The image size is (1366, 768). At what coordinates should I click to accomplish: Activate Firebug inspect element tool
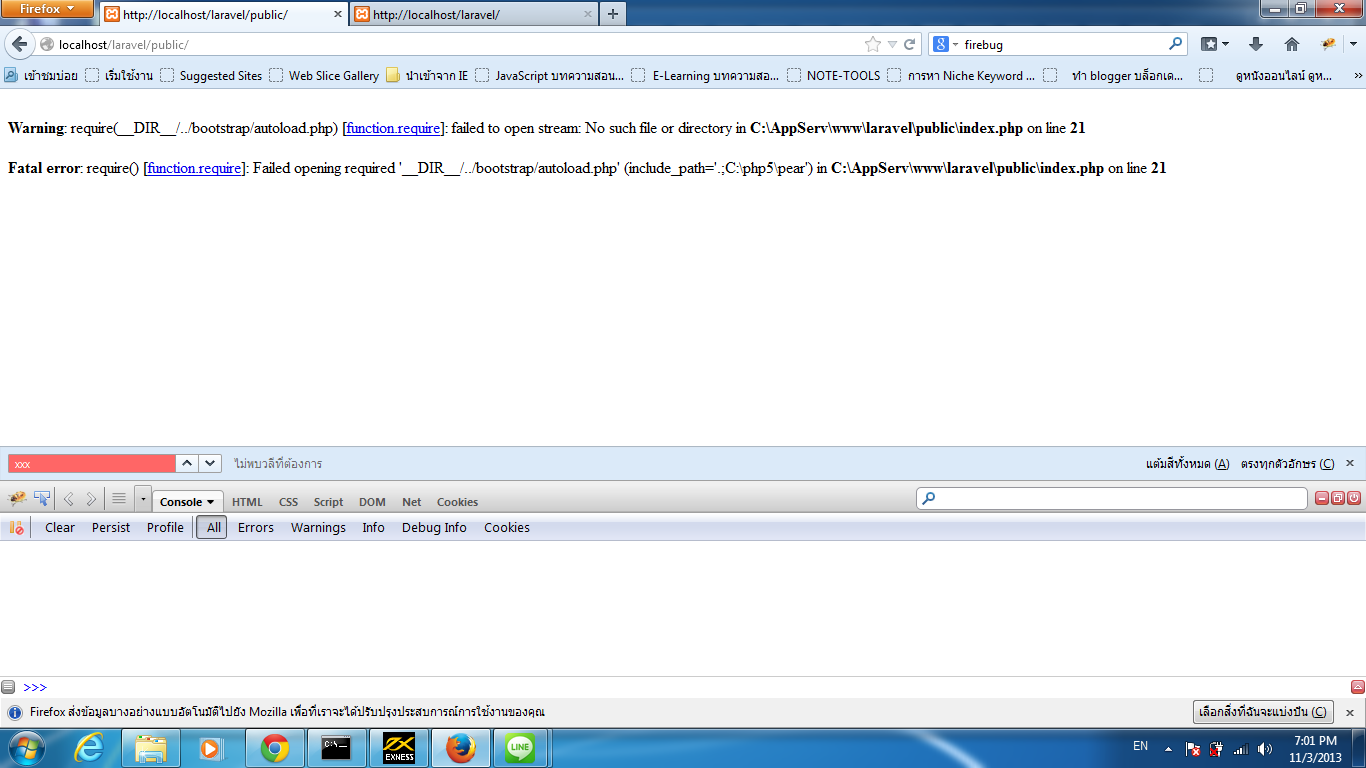click(x=42, y=498)
